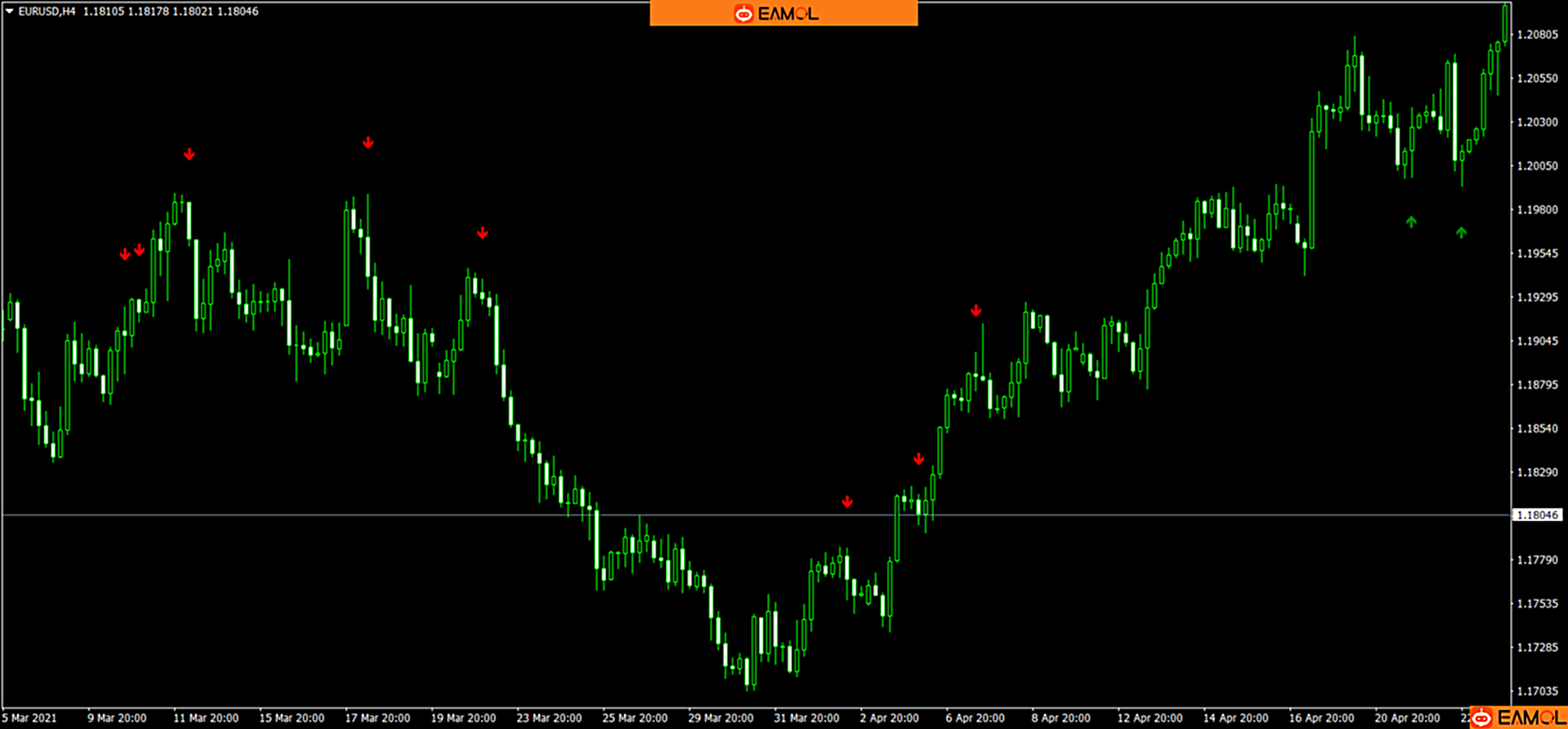Click the red arrow above the 11 Mar peak
This screenshot has height=729, width=1568.
coord(190,155)
